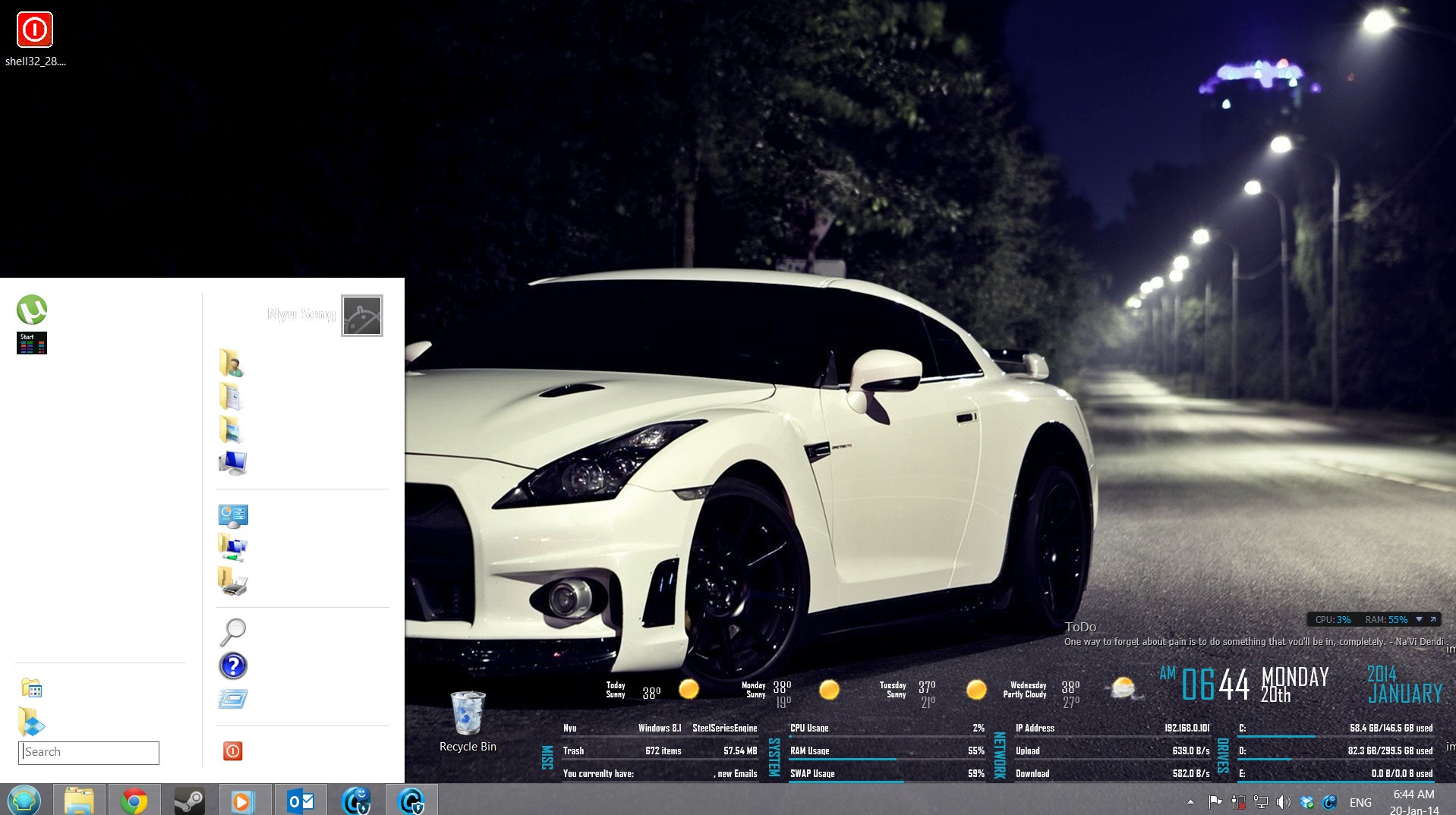Click the Dropbox tray icon
Image resolution: width=1456 pixels, height=815 pixels.
click(x=1306, y=802)
